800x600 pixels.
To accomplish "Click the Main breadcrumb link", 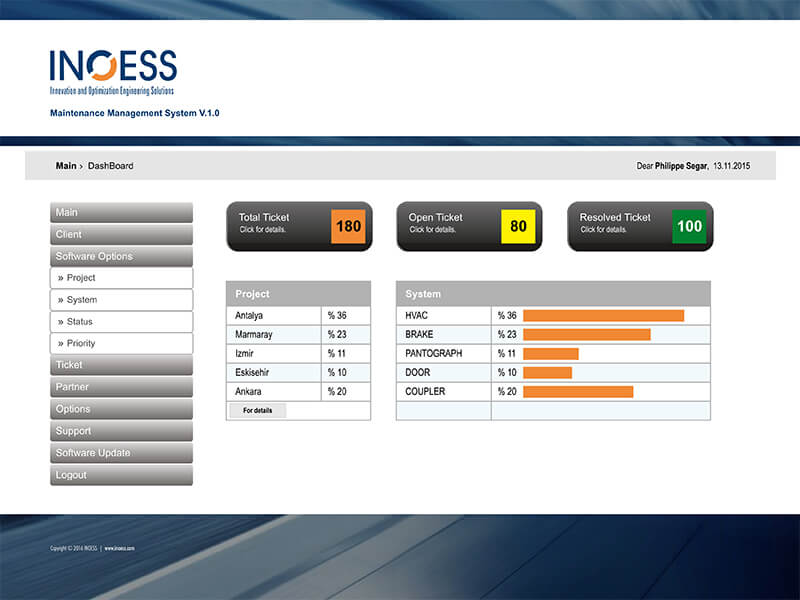I will tap(66, 166).
